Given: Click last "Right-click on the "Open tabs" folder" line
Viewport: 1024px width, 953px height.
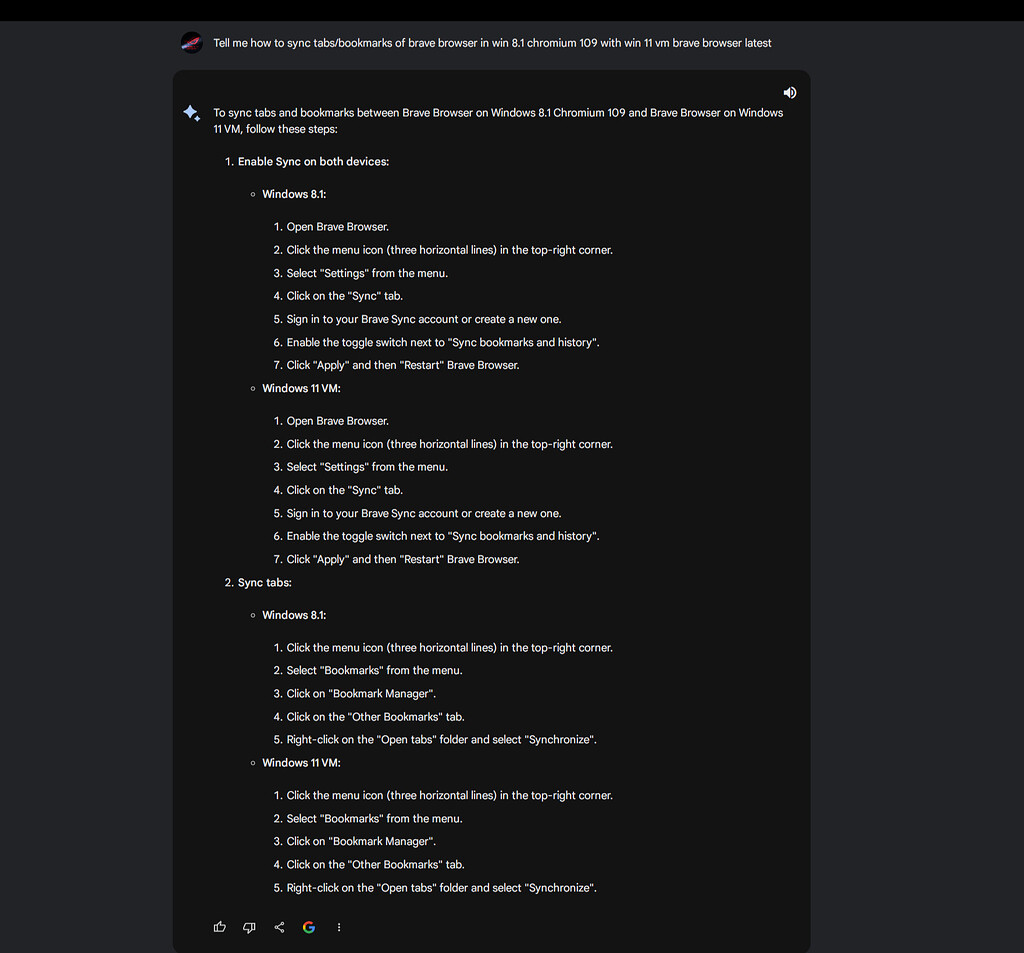Looking at the screenshot, I should tap(441, 888).
